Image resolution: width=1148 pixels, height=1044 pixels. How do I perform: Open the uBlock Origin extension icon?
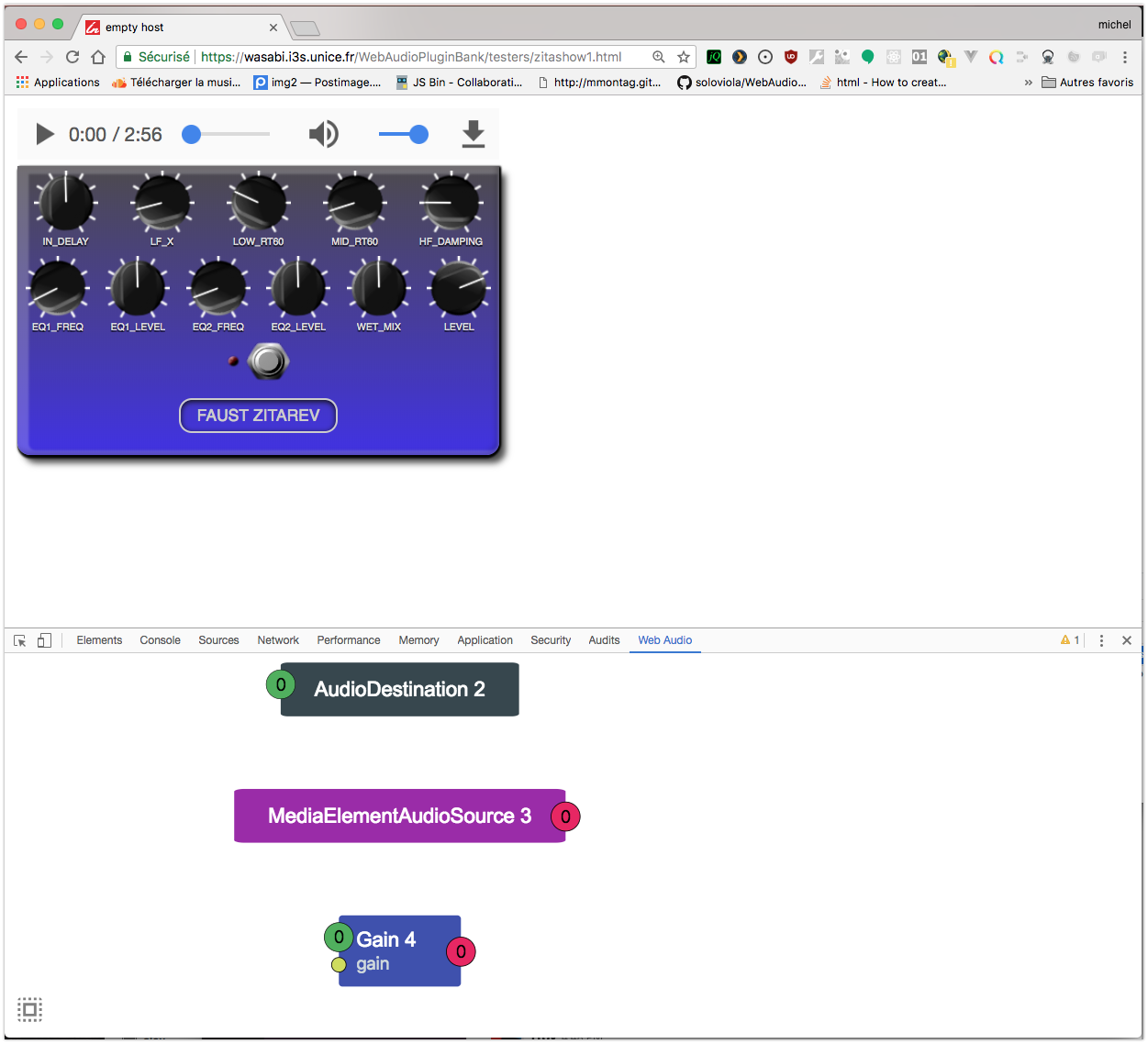point(790,57)
